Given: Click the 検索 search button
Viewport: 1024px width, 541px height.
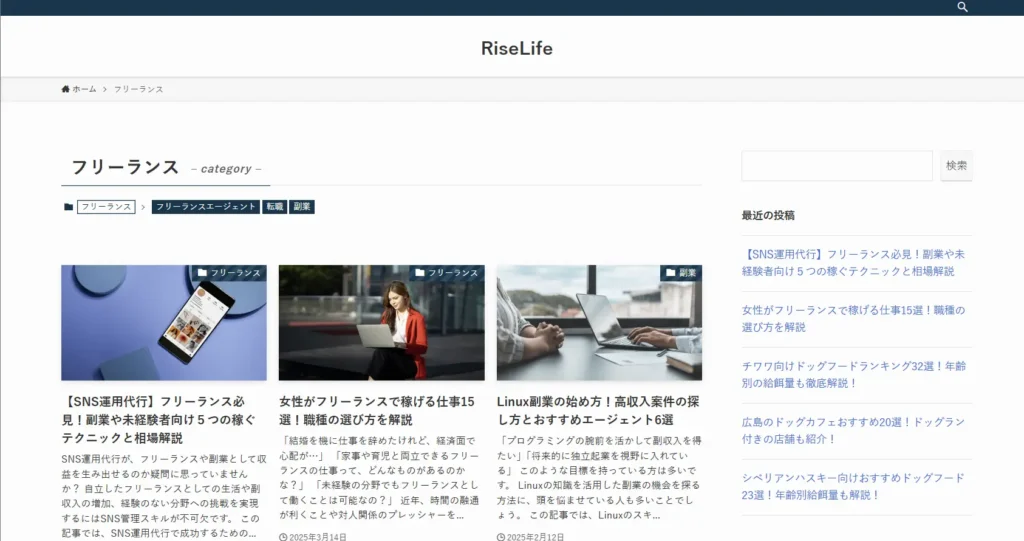Looking at the screenshot, I should click(x=956, y=166).
